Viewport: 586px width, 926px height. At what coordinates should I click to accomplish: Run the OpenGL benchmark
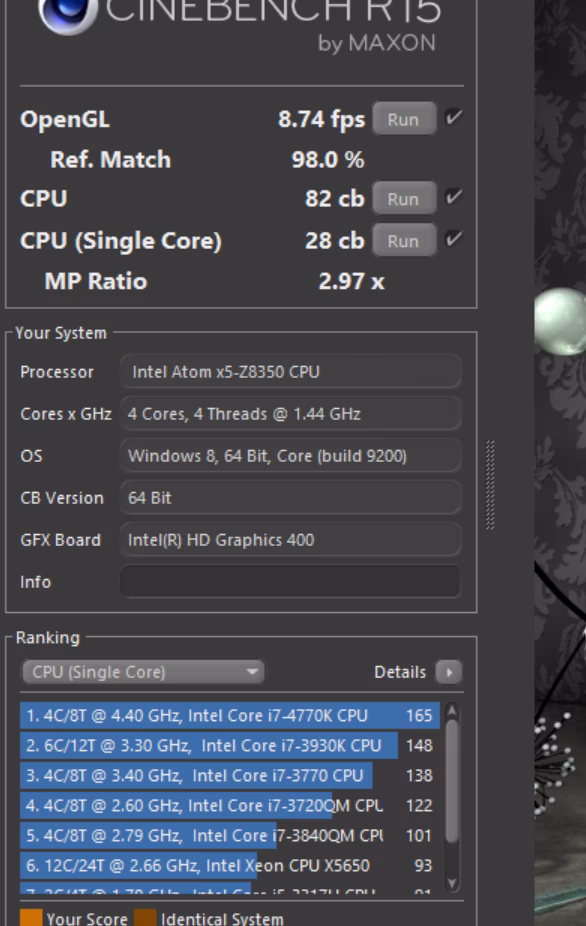click(x=404, y=119)
